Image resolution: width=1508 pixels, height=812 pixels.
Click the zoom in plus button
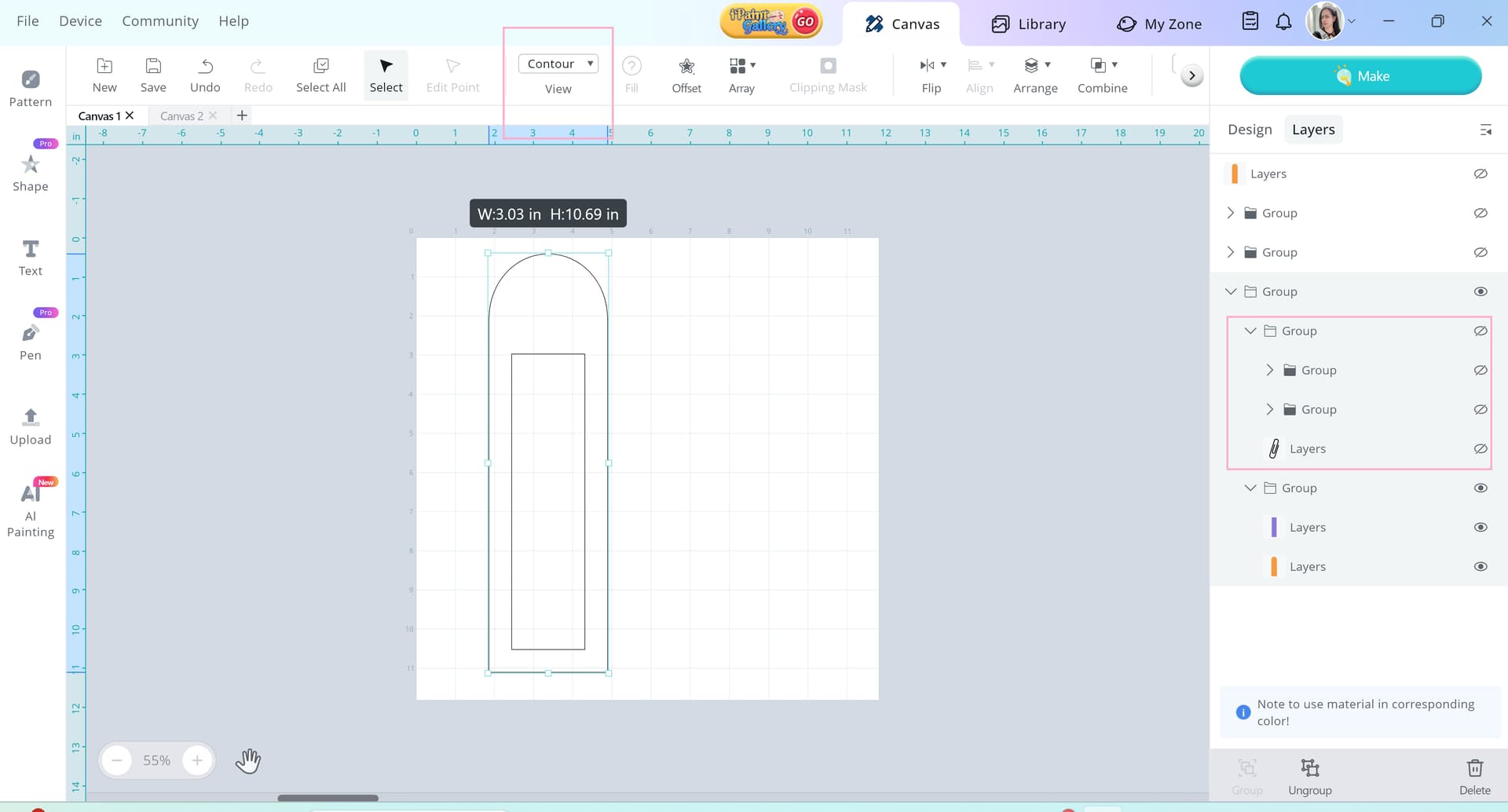coord(197,760)
